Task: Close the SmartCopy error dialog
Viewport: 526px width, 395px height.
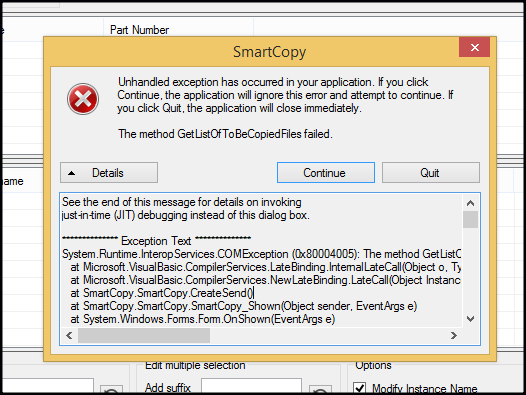Action: pos(474,47)
